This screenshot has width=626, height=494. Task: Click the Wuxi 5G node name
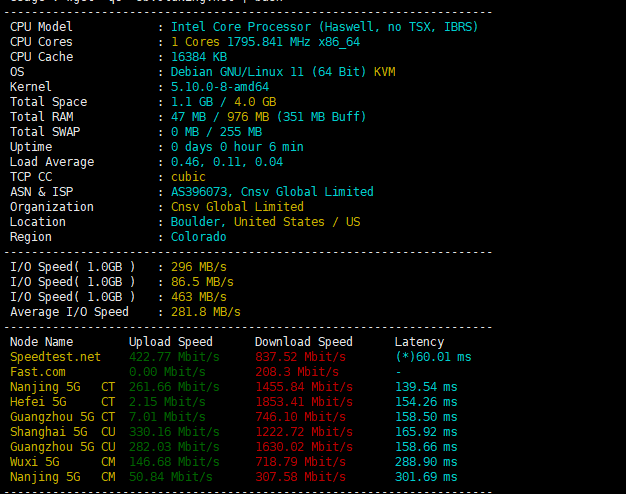coord(35,462)
